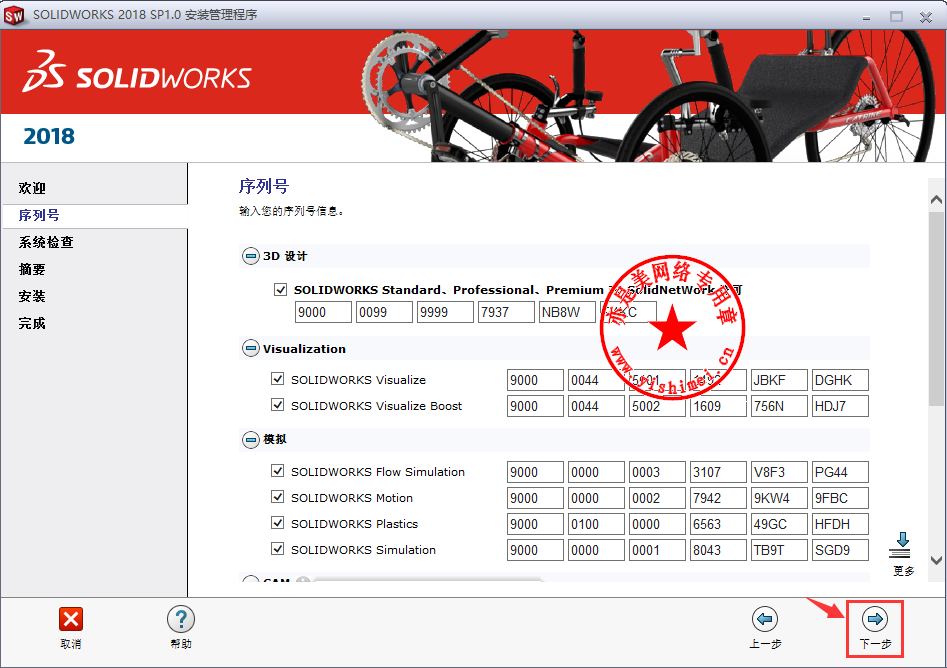Go back with the previous step arrow
947x668 pixels.
click(x=765, y=619)
